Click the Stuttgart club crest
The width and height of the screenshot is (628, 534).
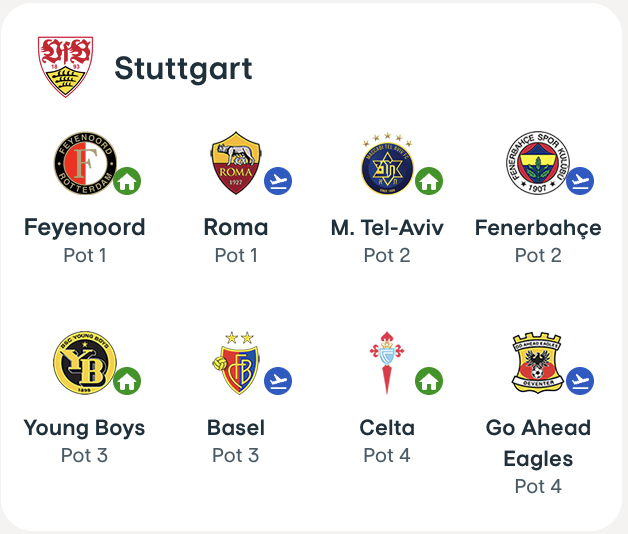65,66
